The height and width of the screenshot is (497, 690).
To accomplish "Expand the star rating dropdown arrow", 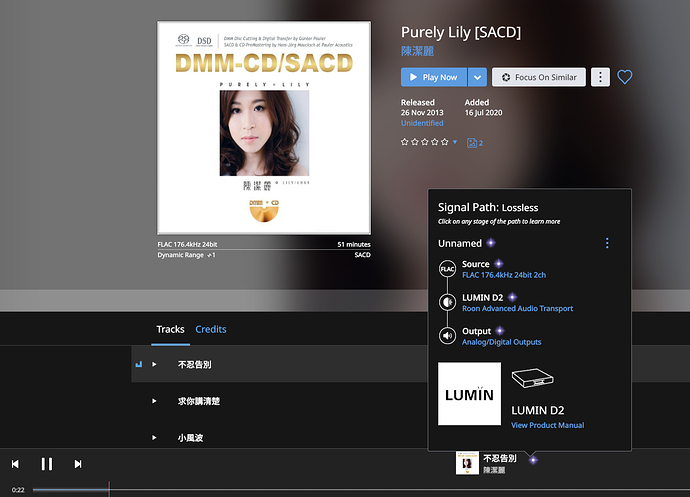I will tap(455, 142).
